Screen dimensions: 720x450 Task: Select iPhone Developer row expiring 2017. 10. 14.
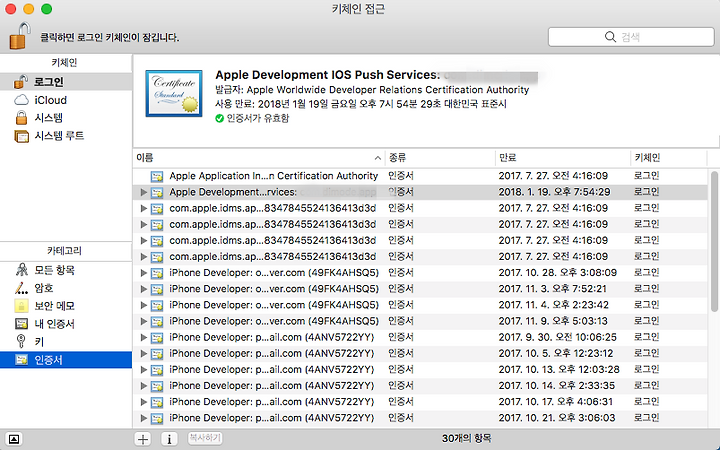(x=420, y=386)
